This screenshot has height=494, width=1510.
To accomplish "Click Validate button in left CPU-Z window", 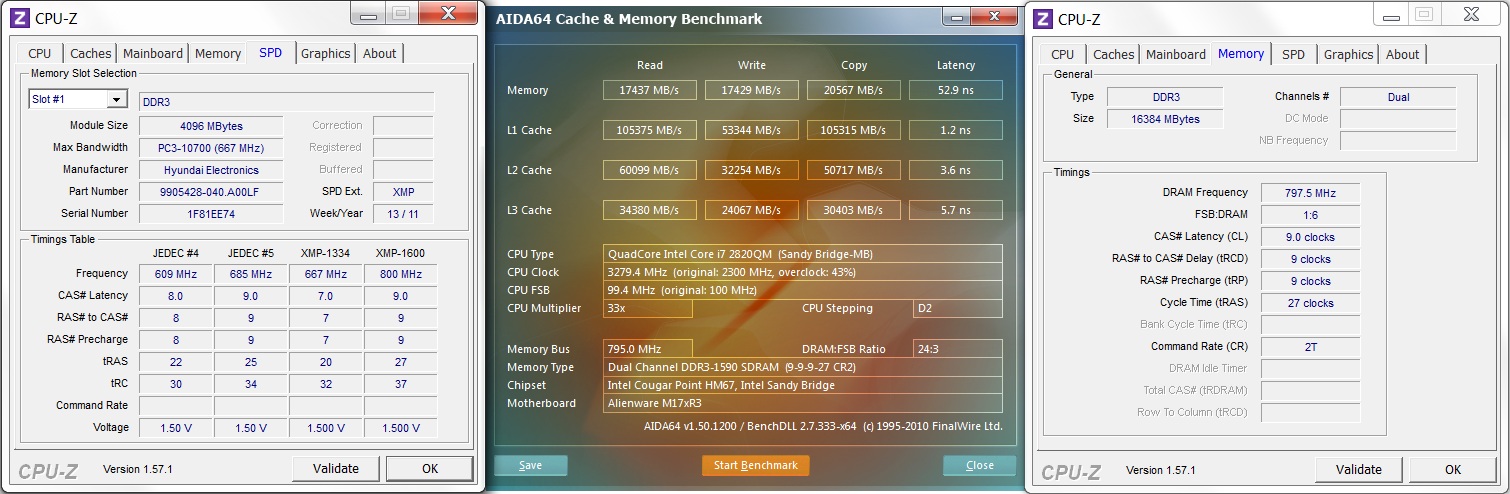I will click(x=336, y=468).
